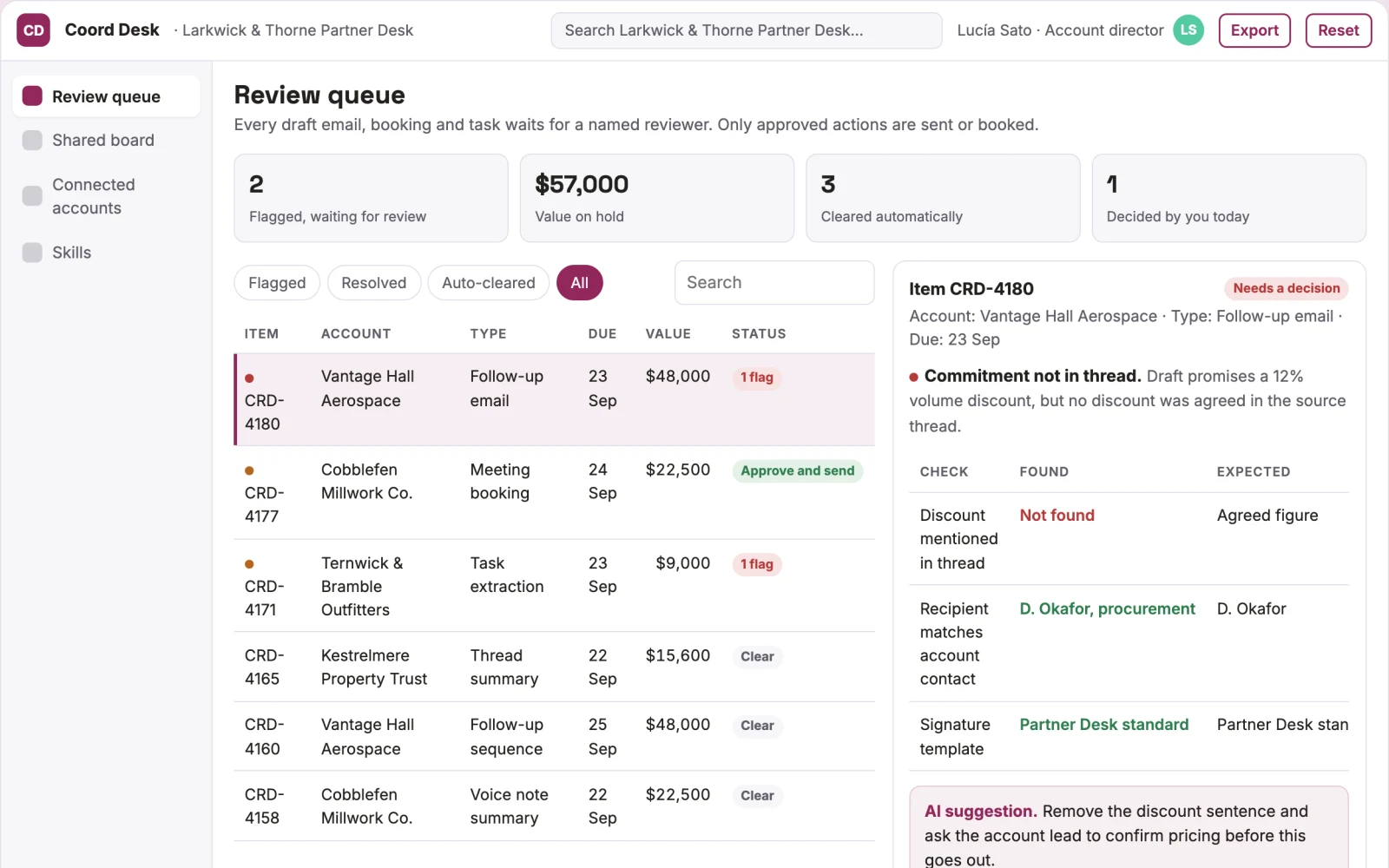Click the Reset button
Screen dimensions: 1389x868
click(x=1339, y=30)
